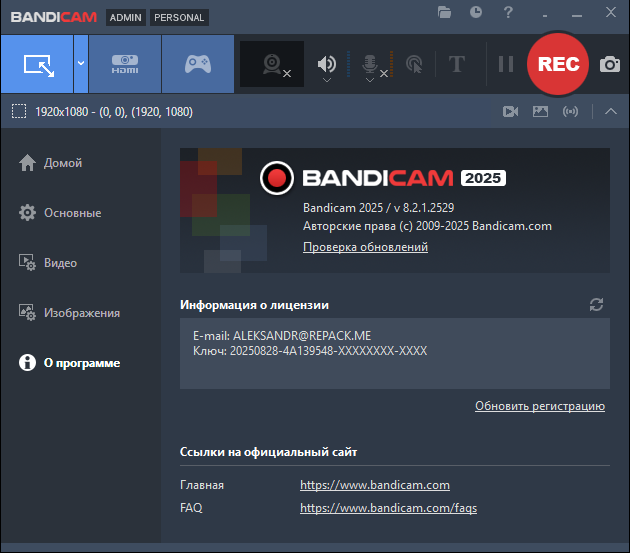The height and width of the screenshot is (553, 630).
Task: Click the Обновить регистрацию link
Action: click(540, 406)
